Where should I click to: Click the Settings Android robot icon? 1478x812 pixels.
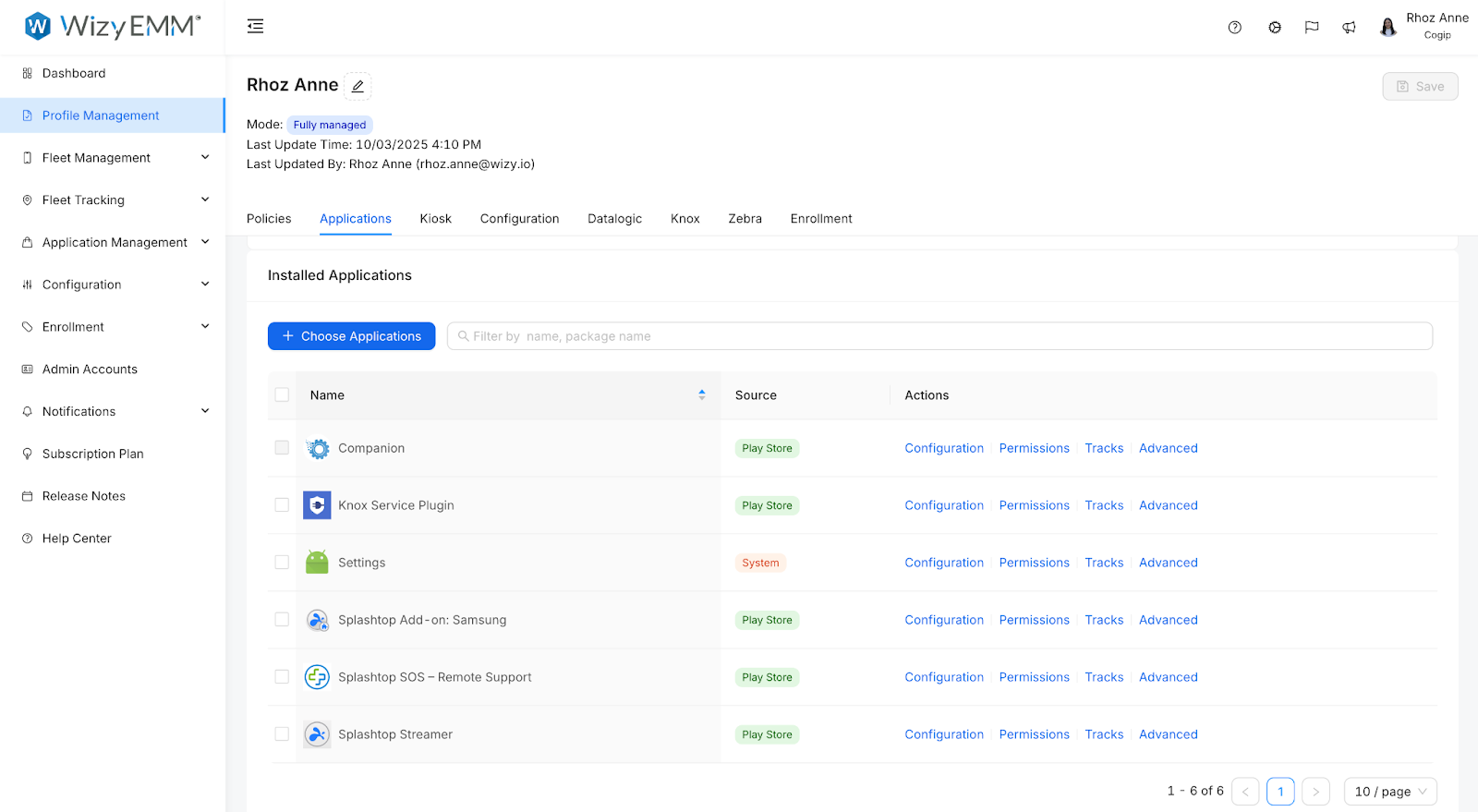coord(317,563)
